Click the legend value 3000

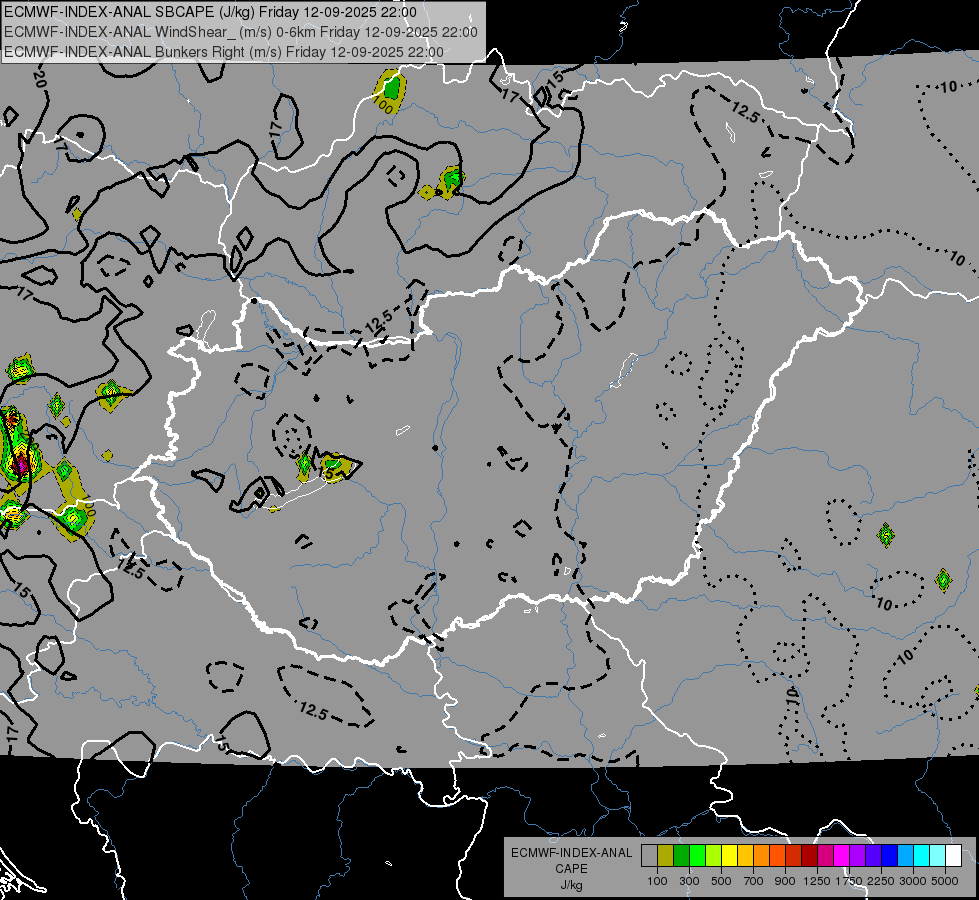tap(913, 881)
